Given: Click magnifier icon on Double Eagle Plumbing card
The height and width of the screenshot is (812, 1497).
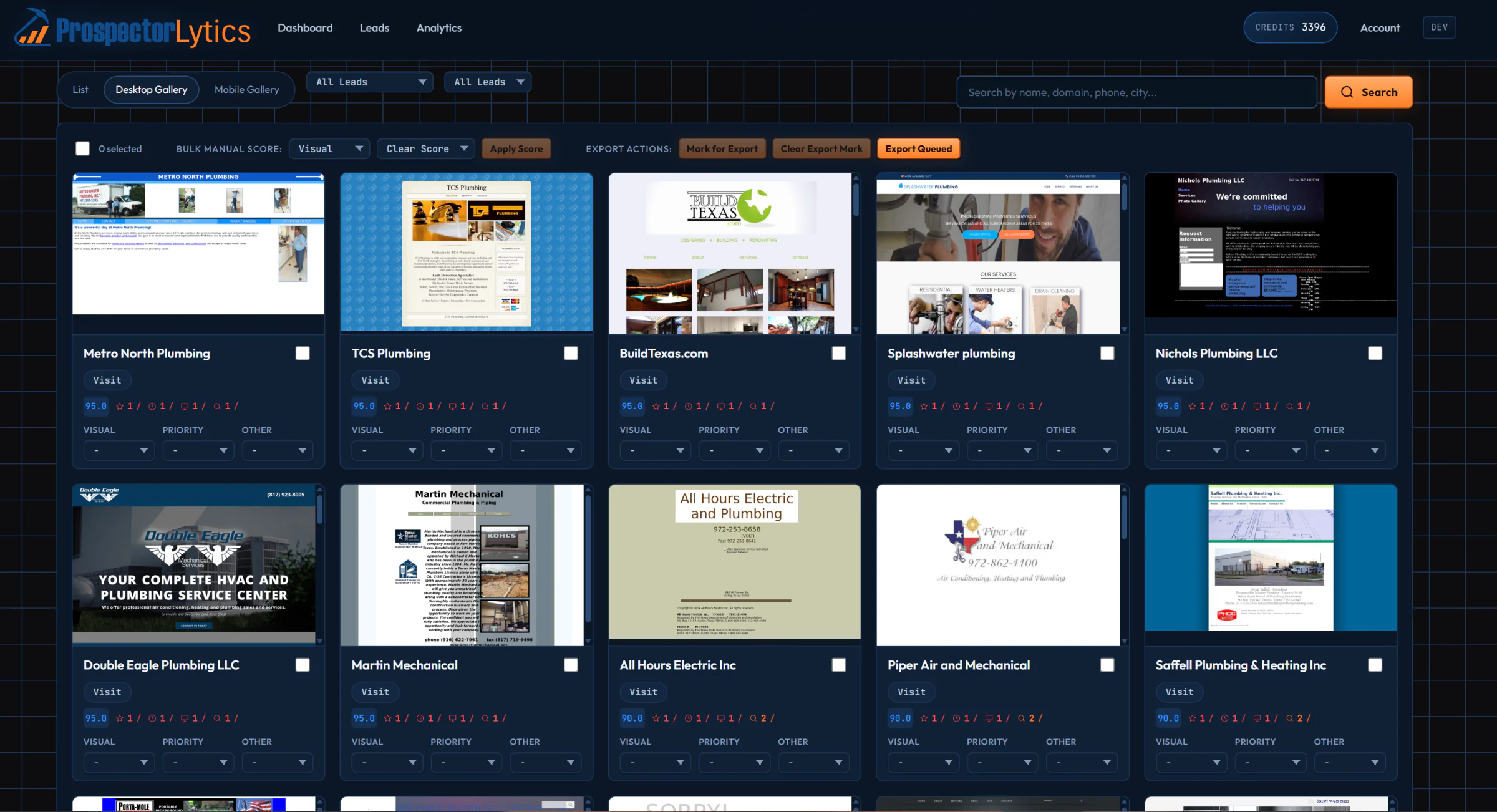Looking at the screenshot, I should 217,718.
